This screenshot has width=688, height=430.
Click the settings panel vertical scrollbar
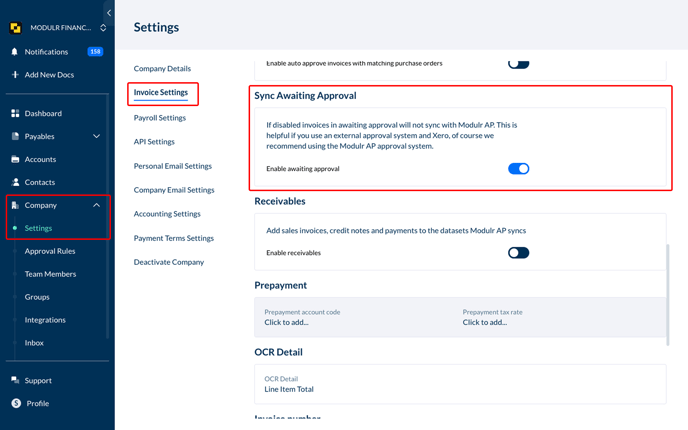click(668, 295)
